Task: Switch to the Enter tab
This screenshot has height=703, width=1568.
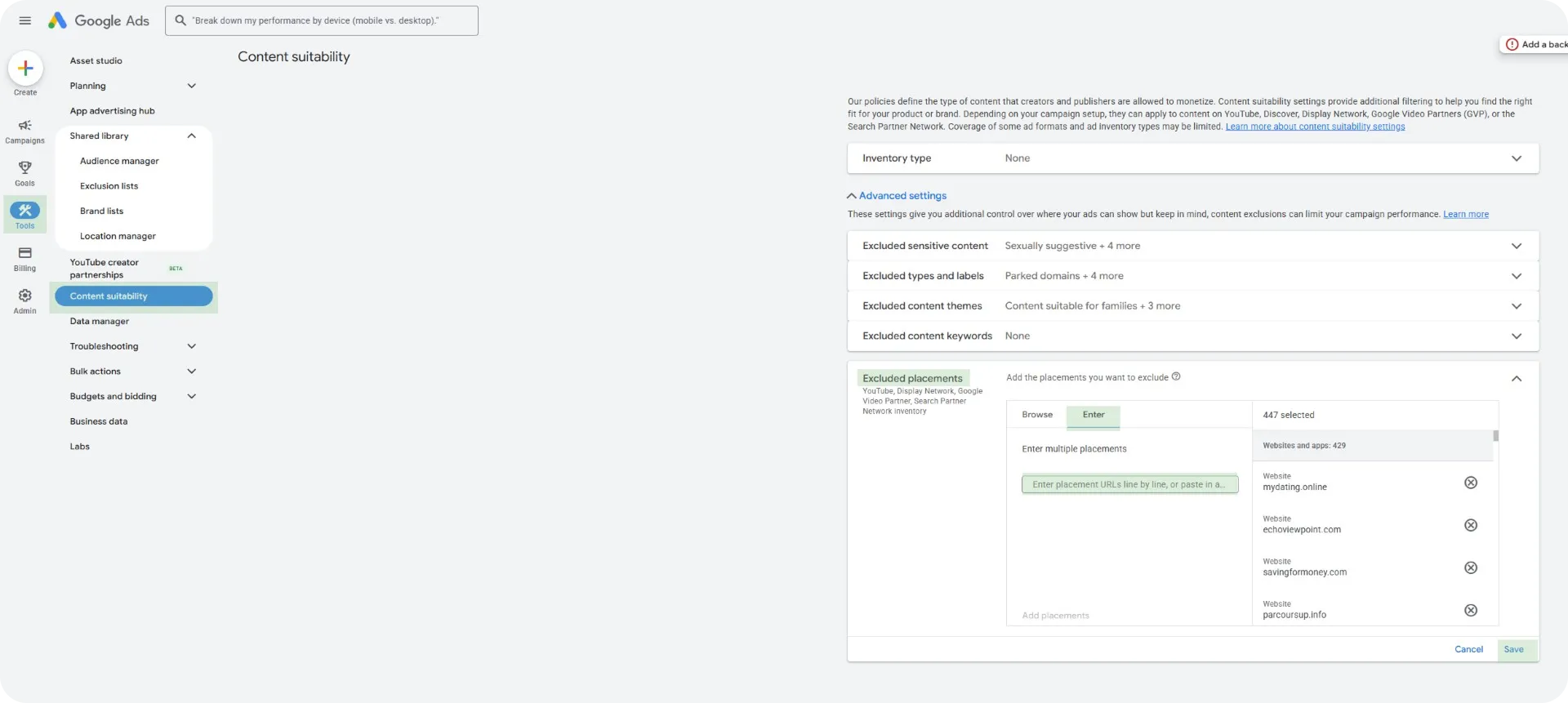Action: pos(1094,415)
